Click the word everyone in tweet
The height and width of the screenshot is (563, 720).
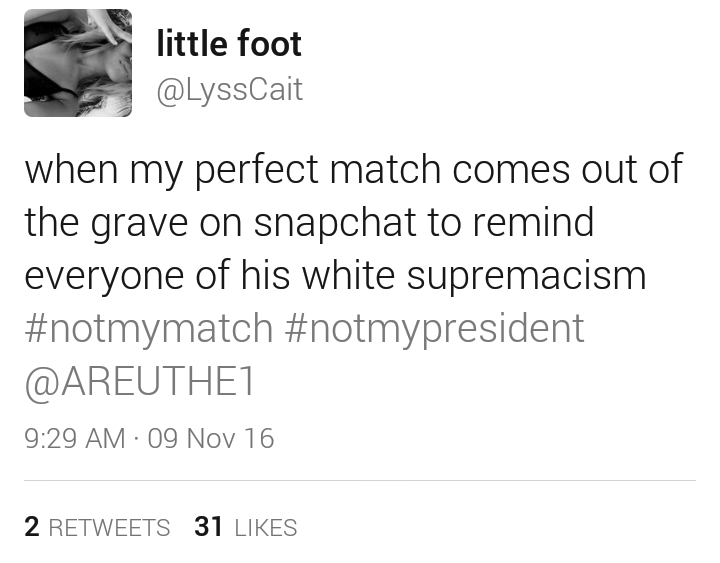pyautogui.click(x=104, y=277)
